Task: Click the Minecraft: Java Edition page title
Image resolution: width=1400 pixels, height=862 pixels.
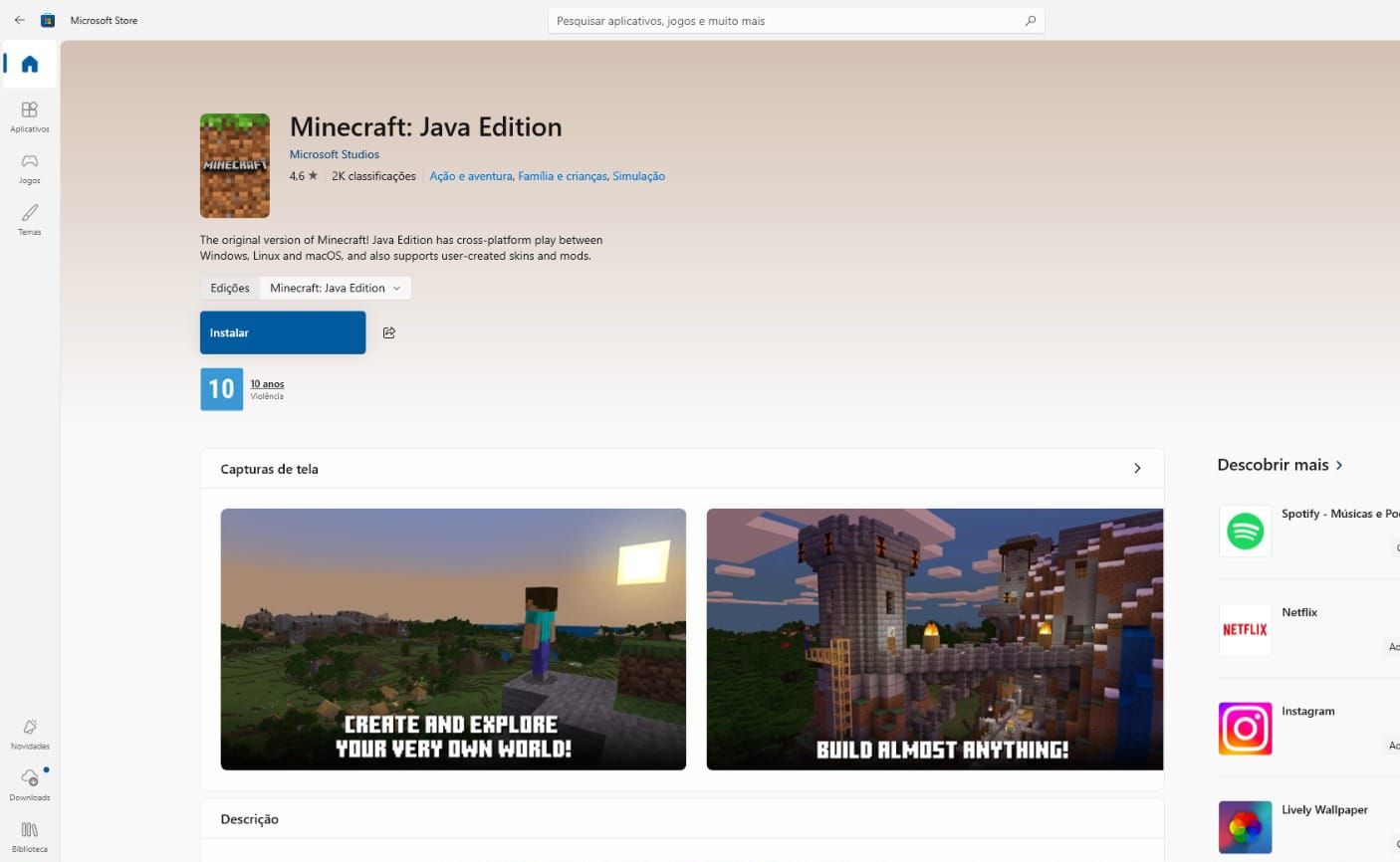Action: click(426, 127)
